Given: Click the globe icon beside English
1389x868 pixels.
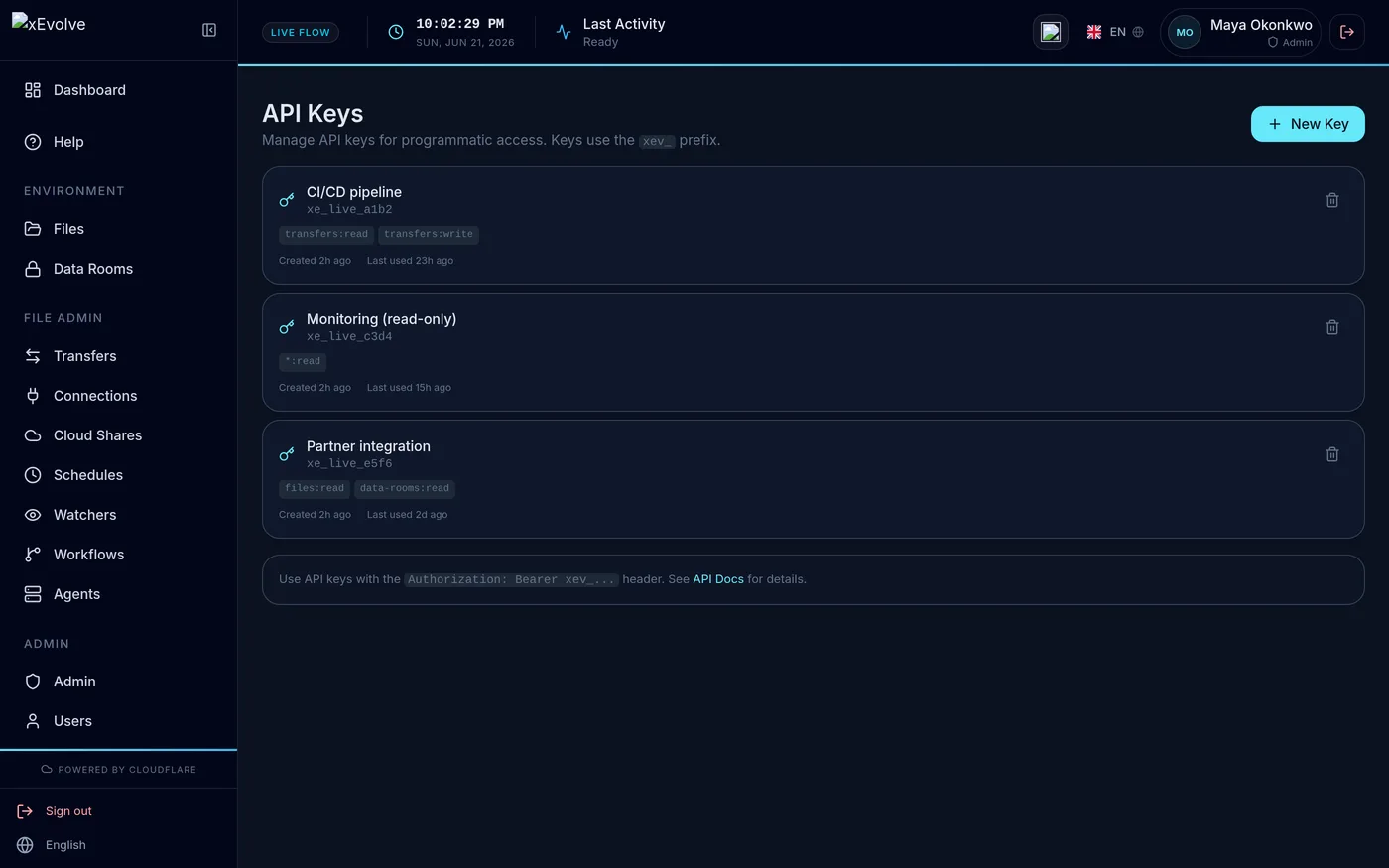Looking at the screenshot, I should tap(25, 845).
